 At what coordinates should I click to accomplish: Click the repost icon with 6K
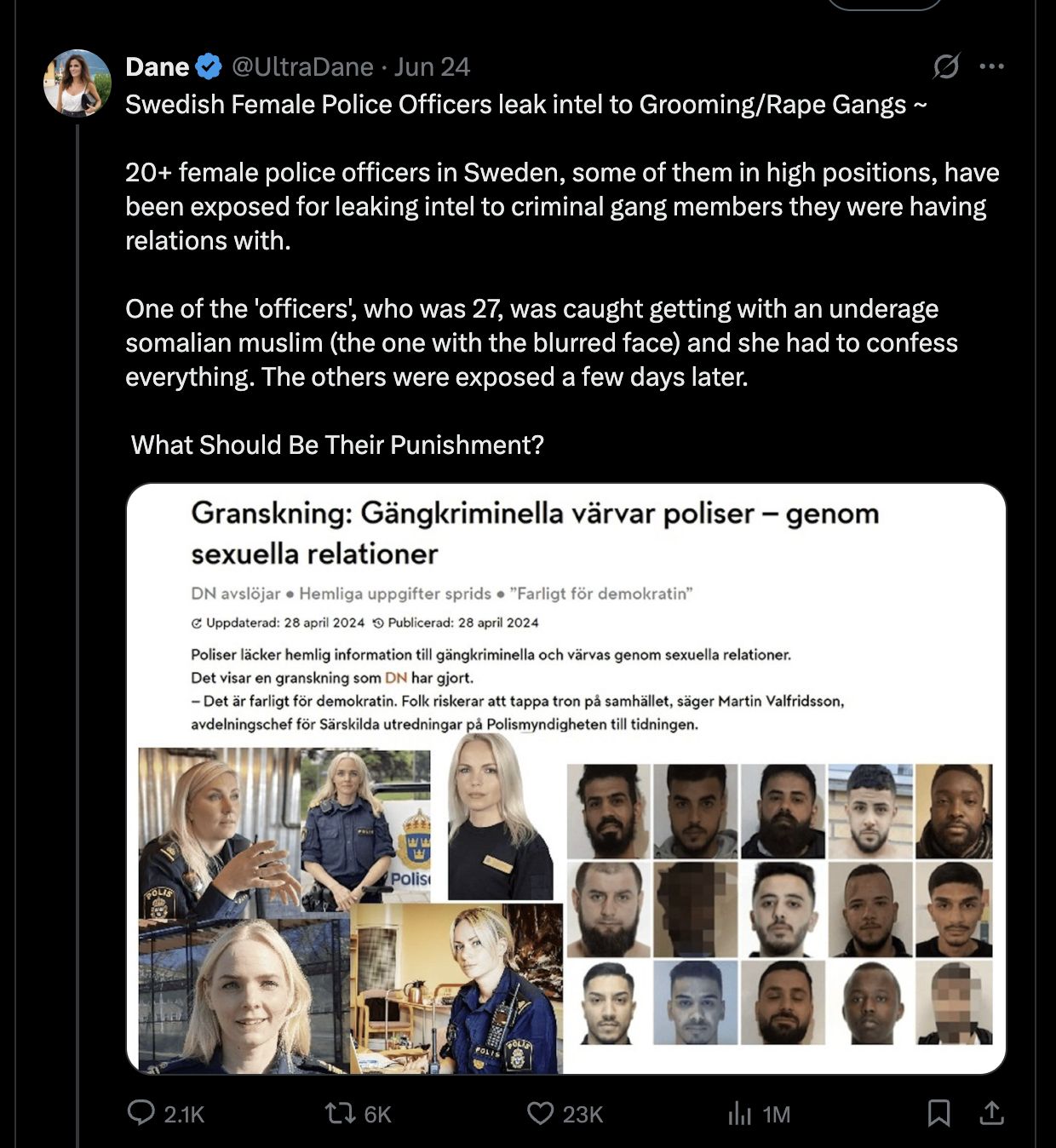(340, 1113)
